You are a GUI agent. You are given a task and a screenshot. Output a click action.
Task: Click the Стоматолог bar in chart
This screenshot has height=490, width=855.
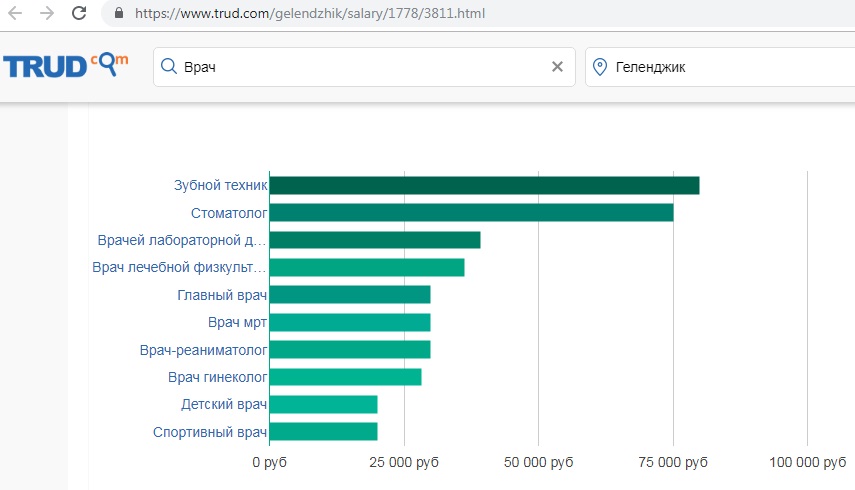coord(472,213)
